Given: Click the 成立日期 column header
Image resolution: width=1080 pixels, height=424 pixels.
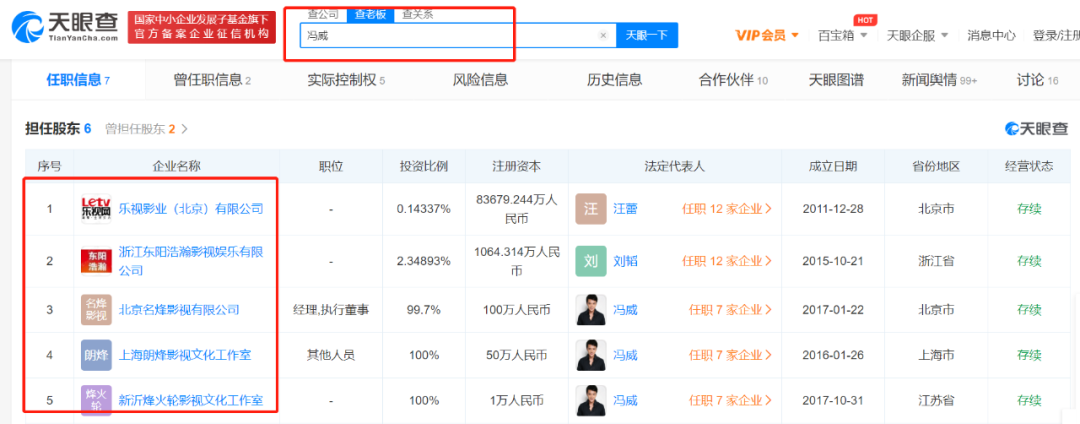Looking at the screenshot, I should click(x=833, y=167).
